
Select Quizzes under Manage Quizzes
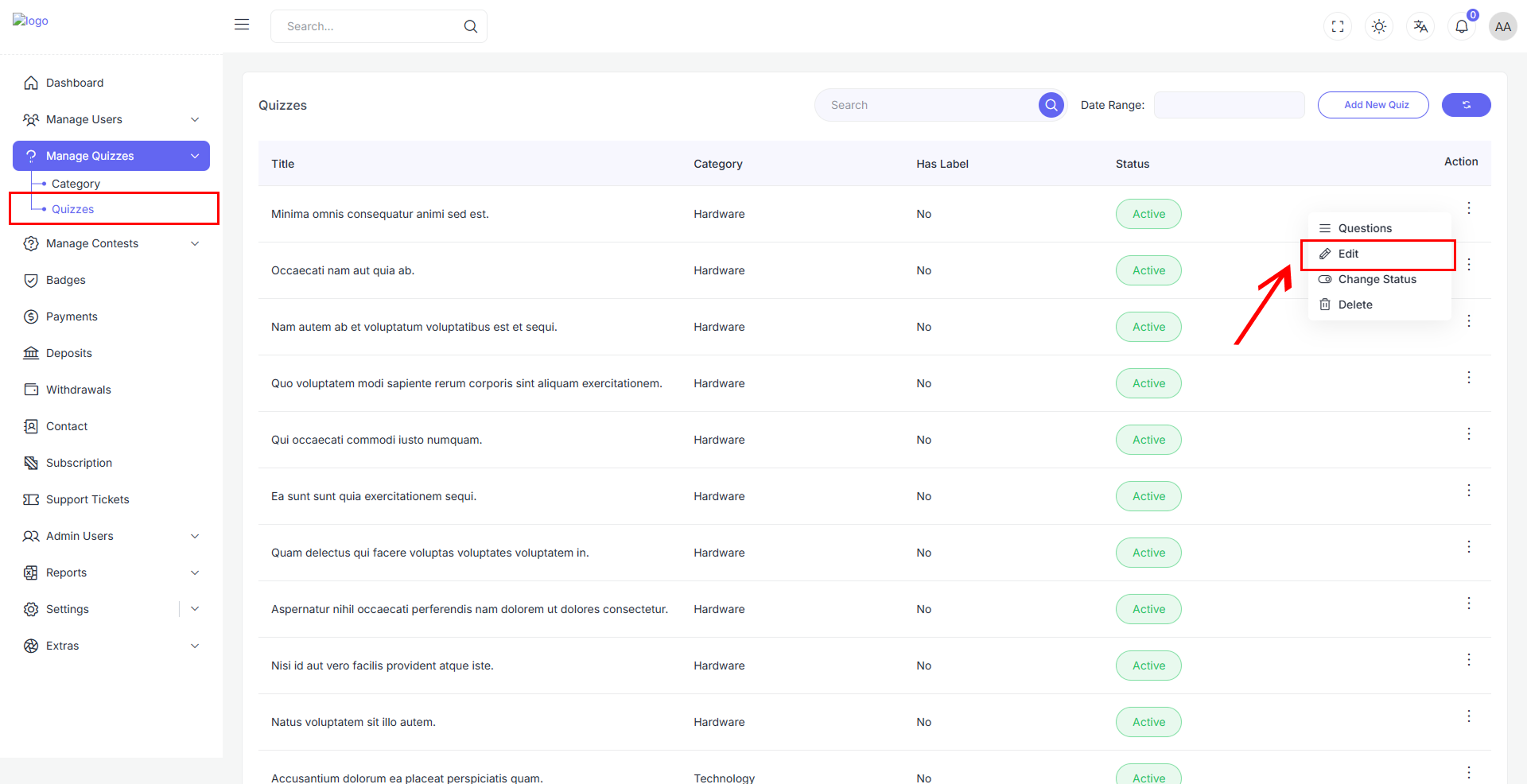(x=72, y=209)
